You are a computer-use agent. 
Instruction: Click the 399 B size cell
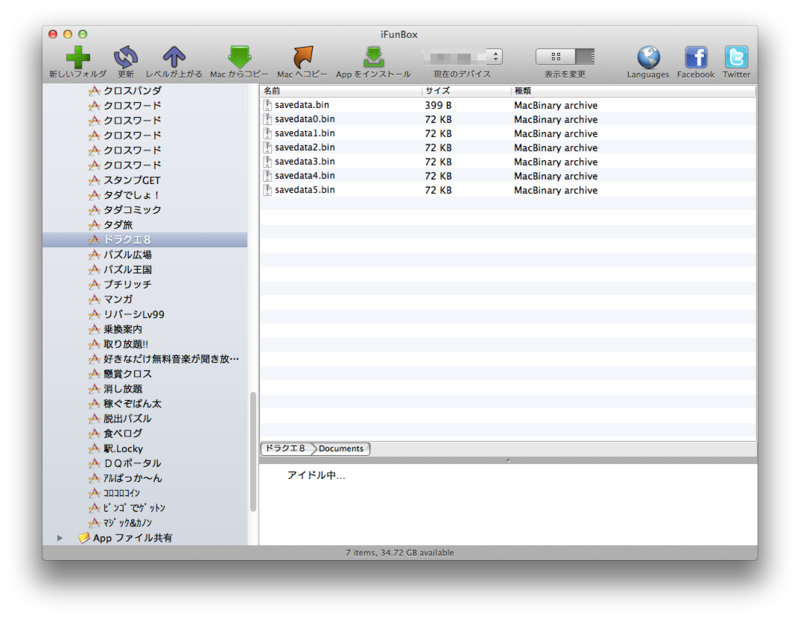(x=438, y=105)
